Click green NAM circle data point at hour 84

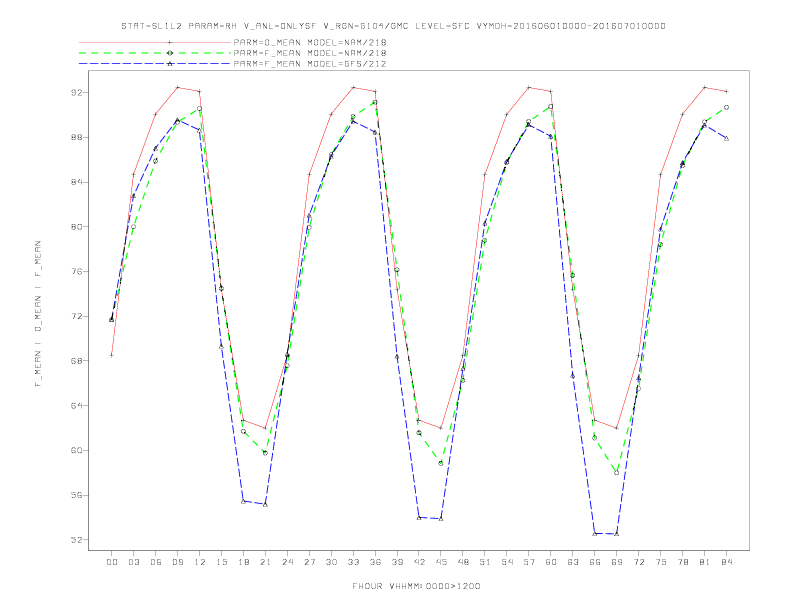tap(727, 108)
